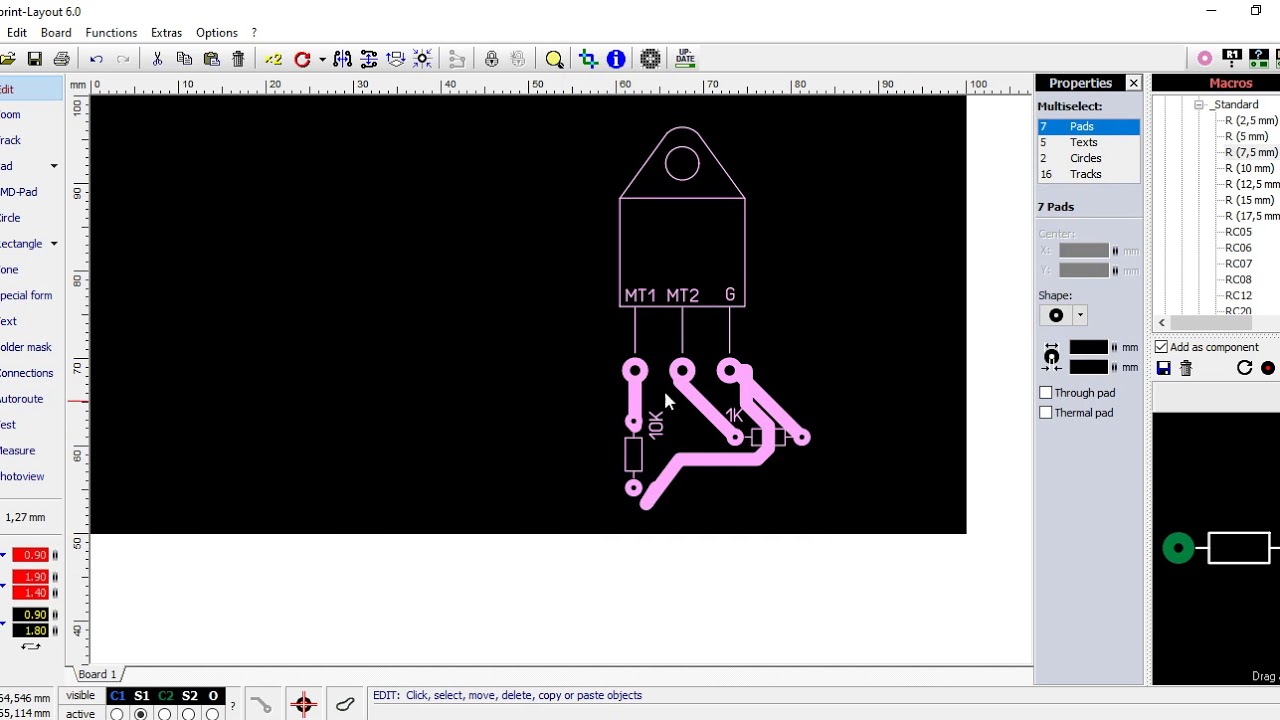Rotate the macro preview
Viewport: 1280px width, 720px height.
[x=1244, y=368]
